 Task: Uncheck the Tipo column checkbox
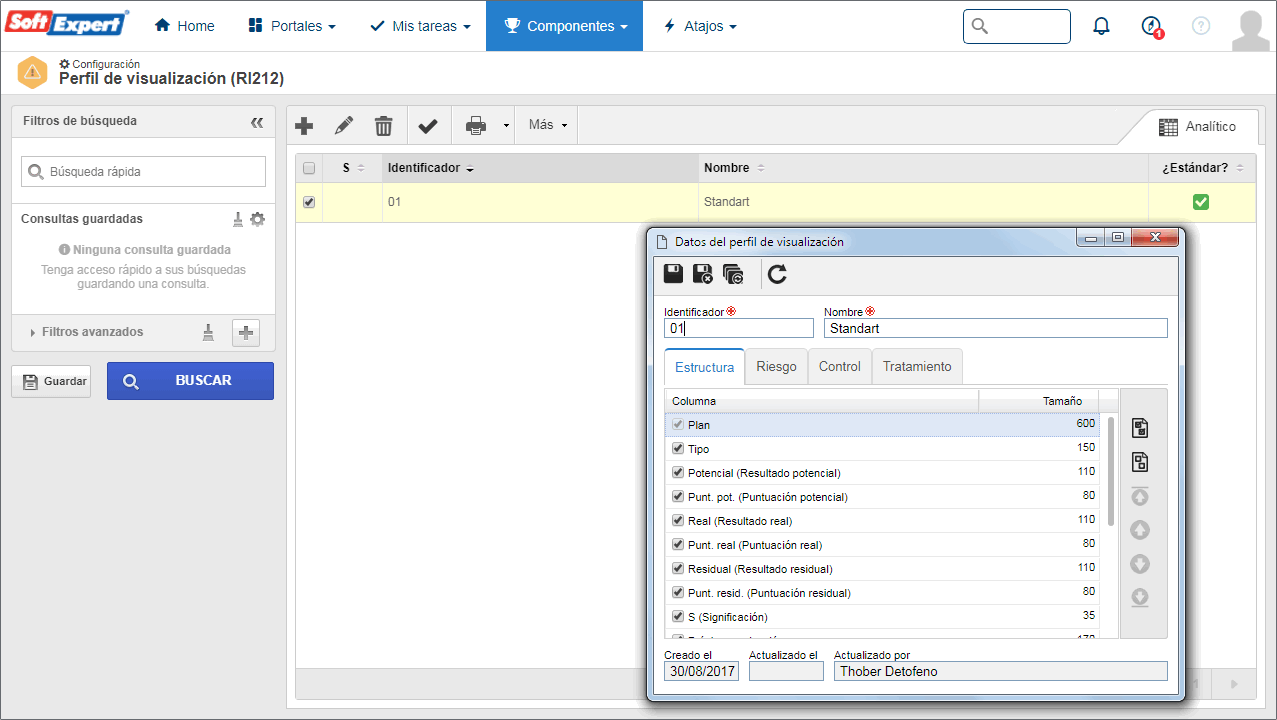[678, 449]
